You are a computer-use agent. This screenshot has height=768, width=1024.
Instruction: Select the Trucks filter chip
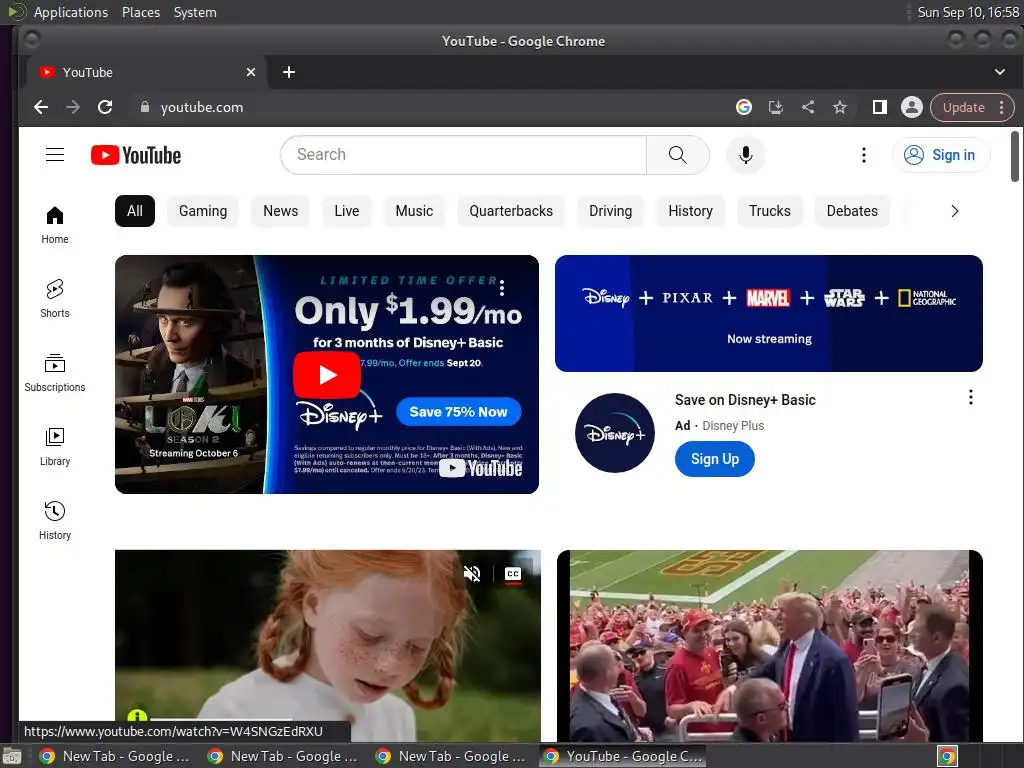click(769, 211)
